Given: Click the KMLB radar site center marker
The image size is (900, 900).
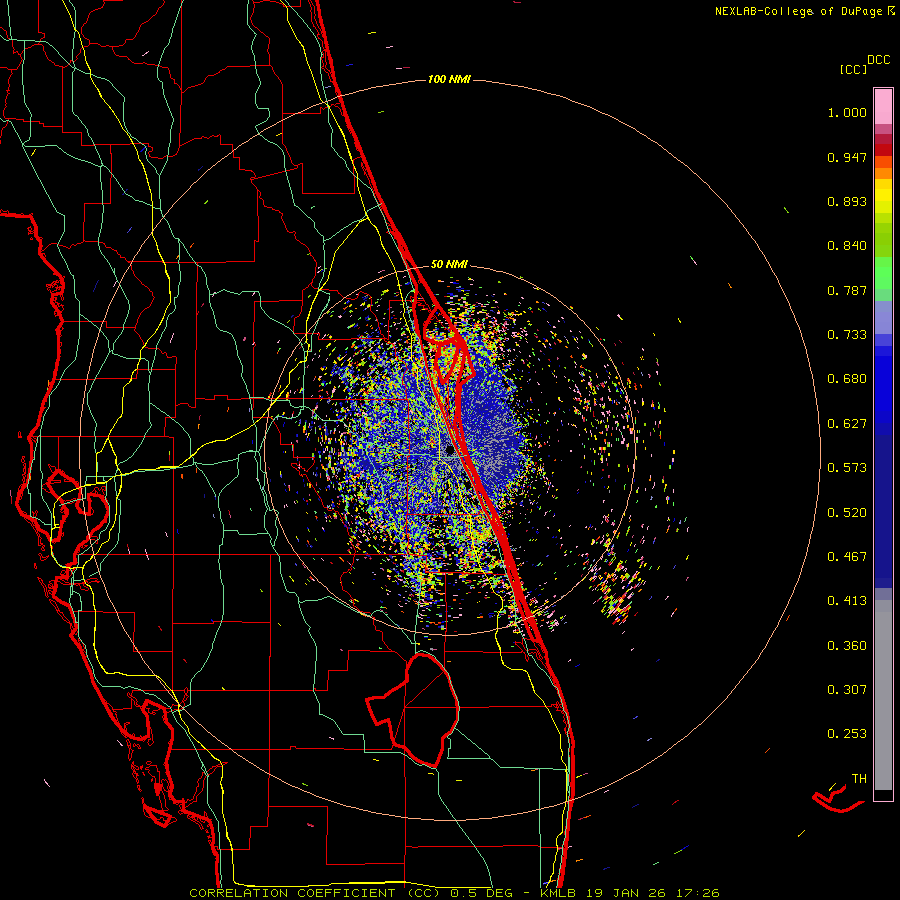Looking at the screenshot, I should click(450, 451).
